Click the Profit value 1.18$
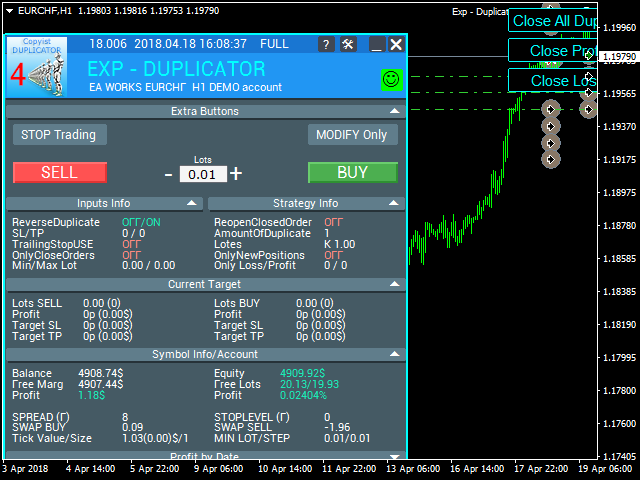 [x=91, y=395]
